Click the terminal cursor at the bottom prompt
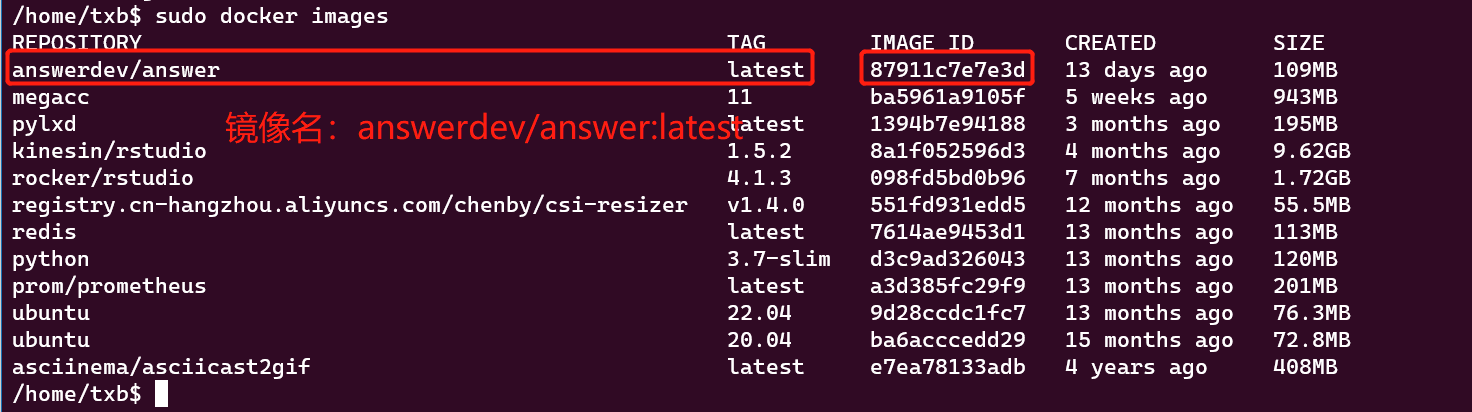The image size is (1472, 412). (162, 394)
